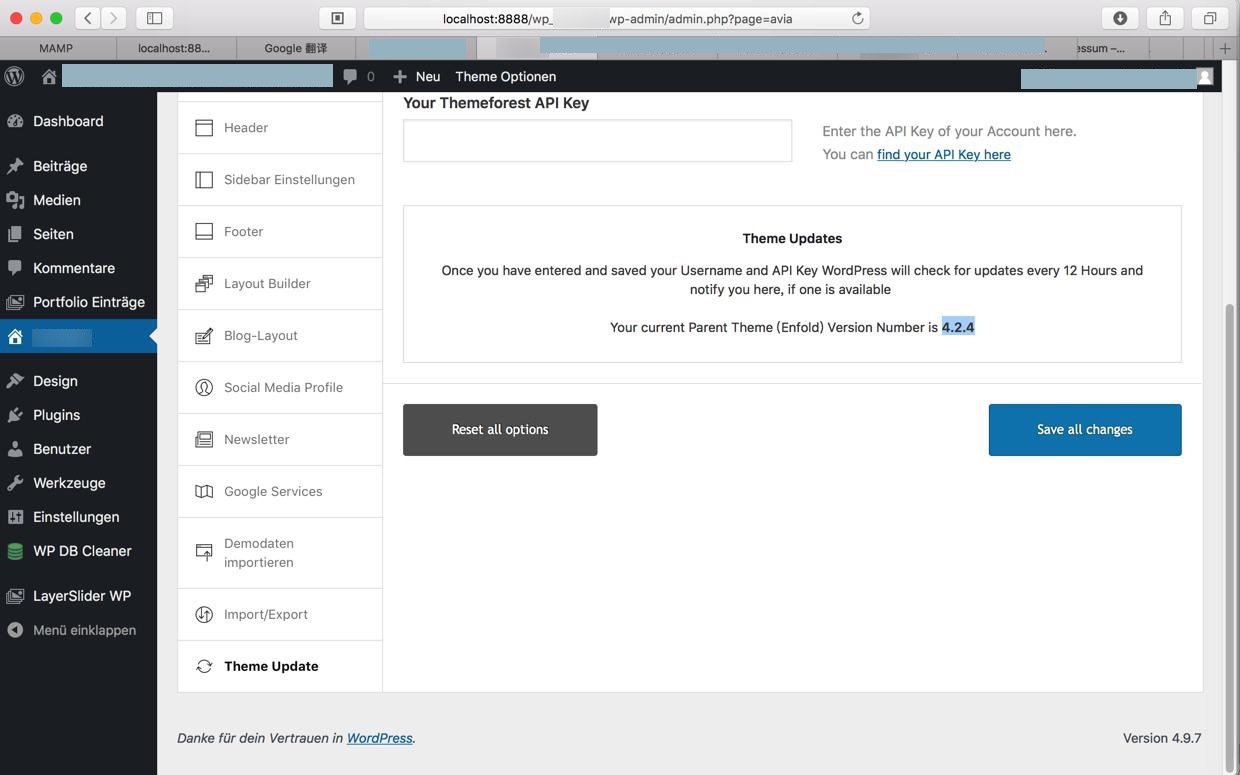The image size is (1240, 775).
Task: Click the Seiten pages icon
Action: [15, 234]
